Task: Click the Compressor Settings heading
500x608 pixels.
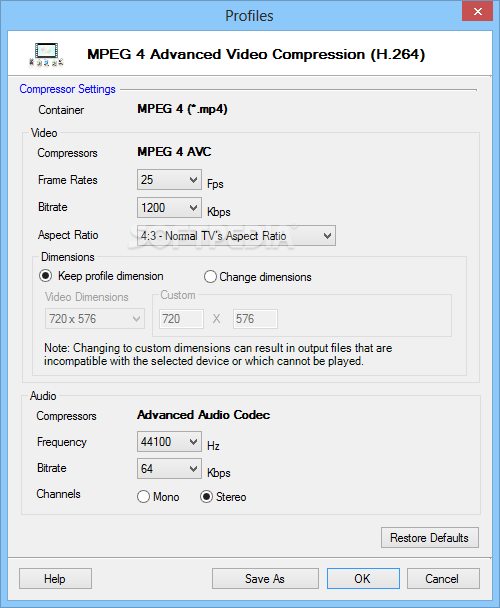Action: point(67,89)
